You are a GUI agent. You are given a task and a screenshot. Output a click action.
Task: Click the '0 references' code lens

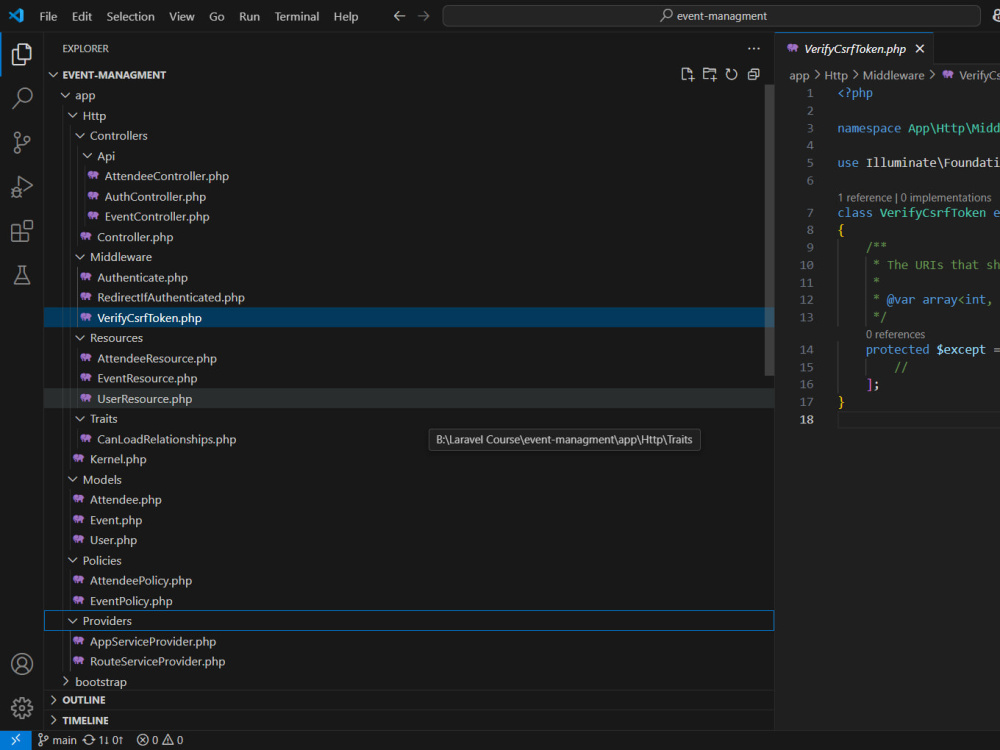(x=895, y=334)
